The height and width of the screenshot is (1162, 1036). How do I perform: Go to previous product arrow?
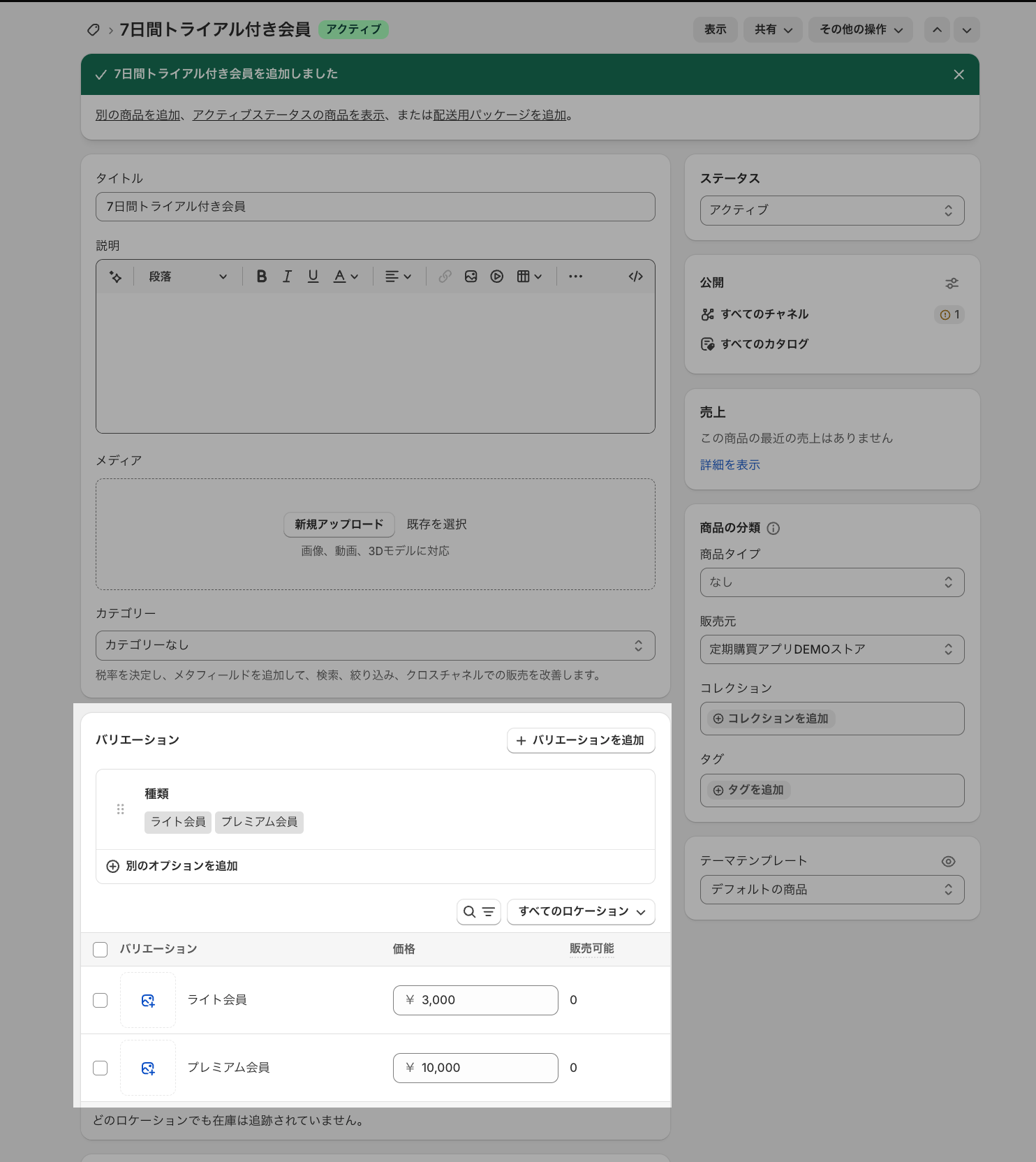937,30
